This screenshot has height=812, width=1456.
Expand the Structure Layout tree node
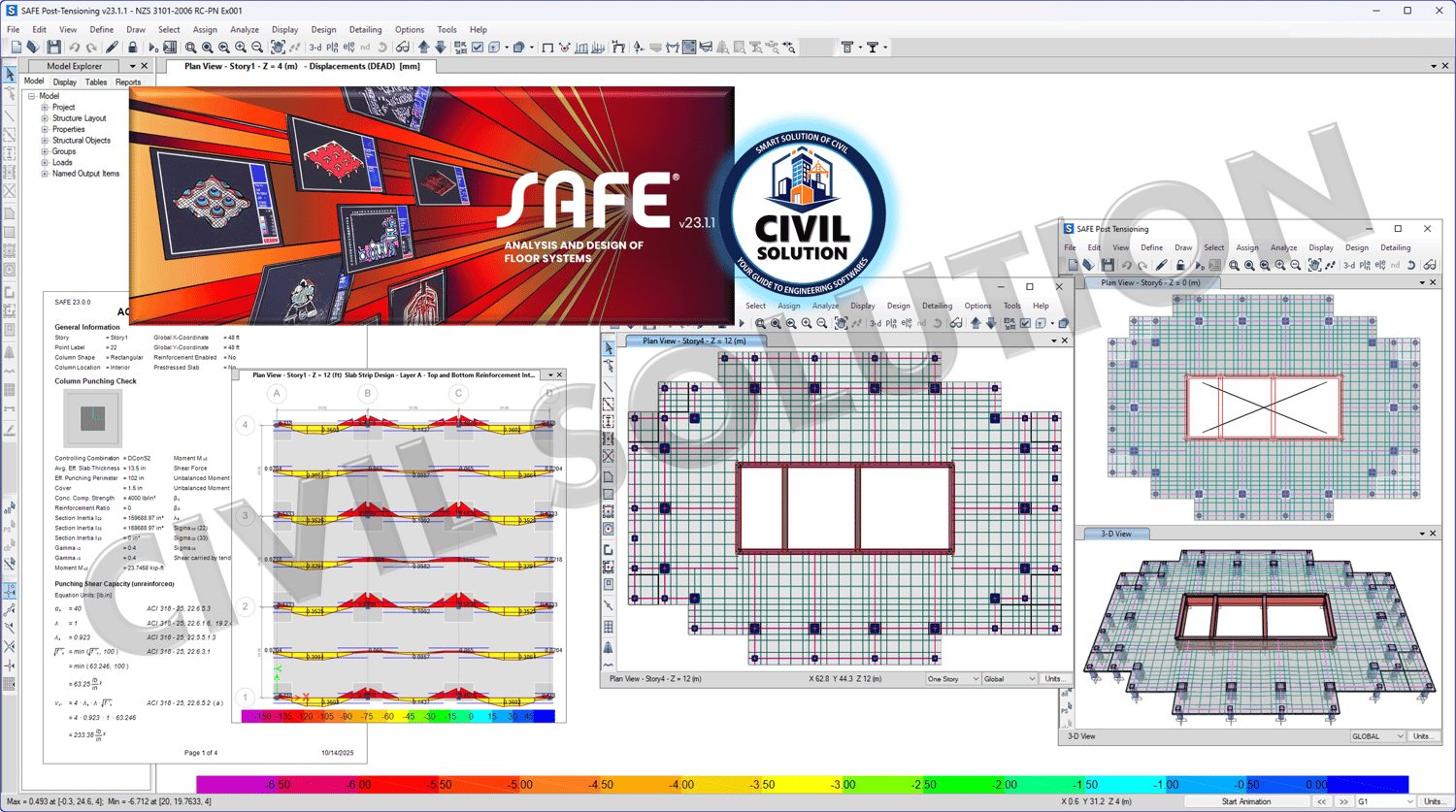coord(45,118)
